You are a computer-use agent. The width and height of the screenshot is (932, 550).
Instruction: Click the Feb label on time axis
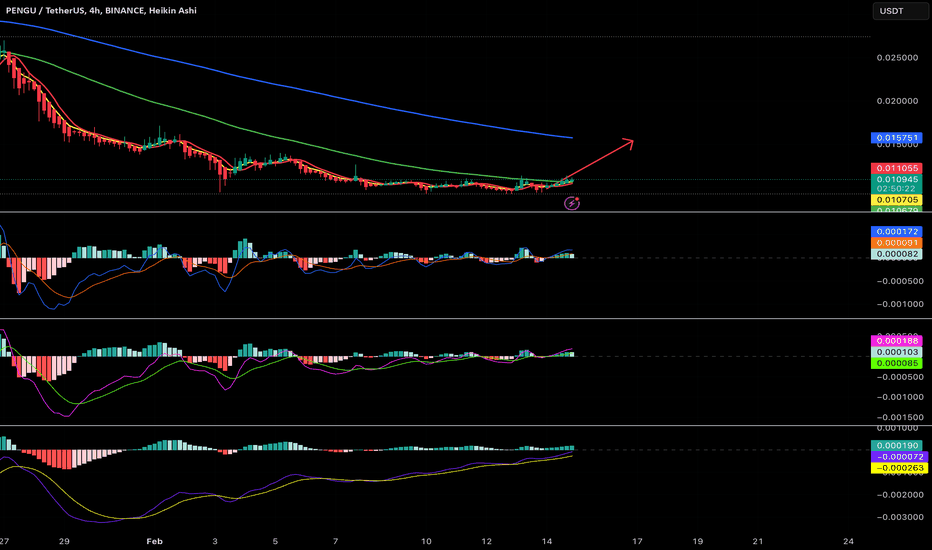point(155,541)
